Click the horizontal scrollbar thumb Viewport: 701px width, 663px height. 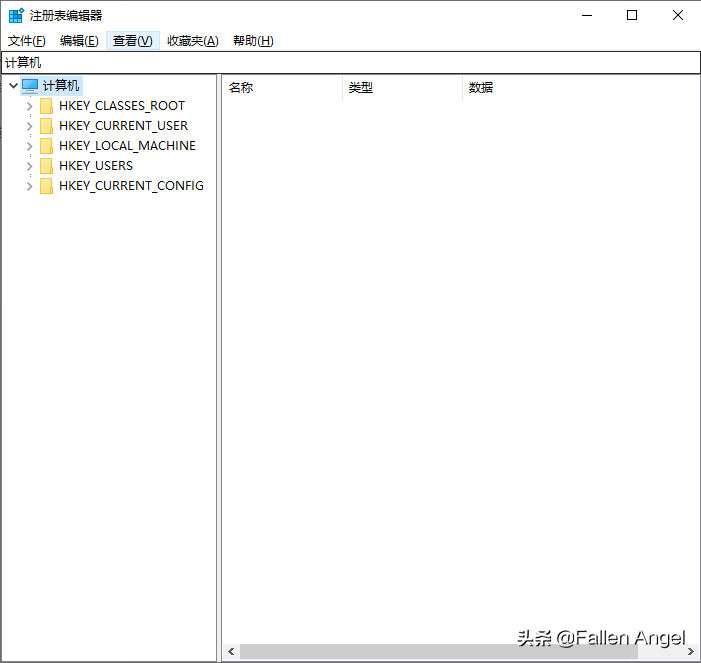coord(439,651)
